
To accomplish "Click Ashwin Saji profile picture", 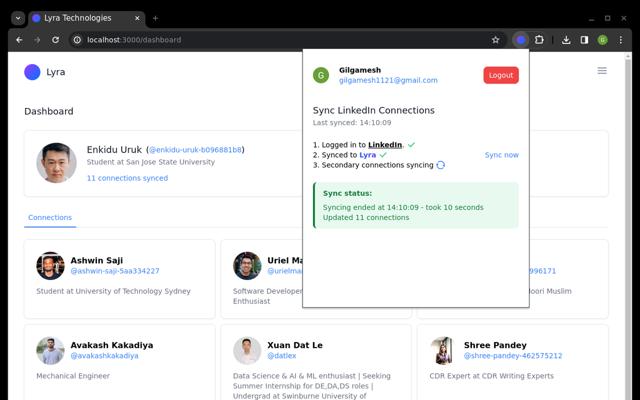I will 50,266.
